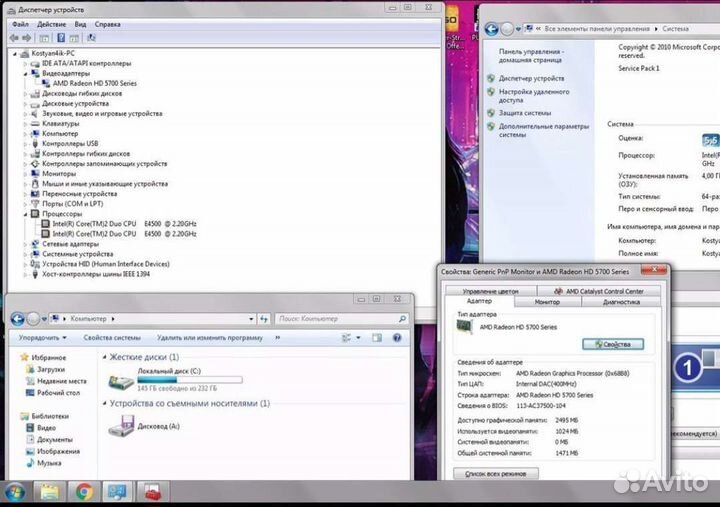Open Загрузки in navigation pane
The height and width of the screenshot is (507, 720).
pyautogui.click(x=51, y=369)
